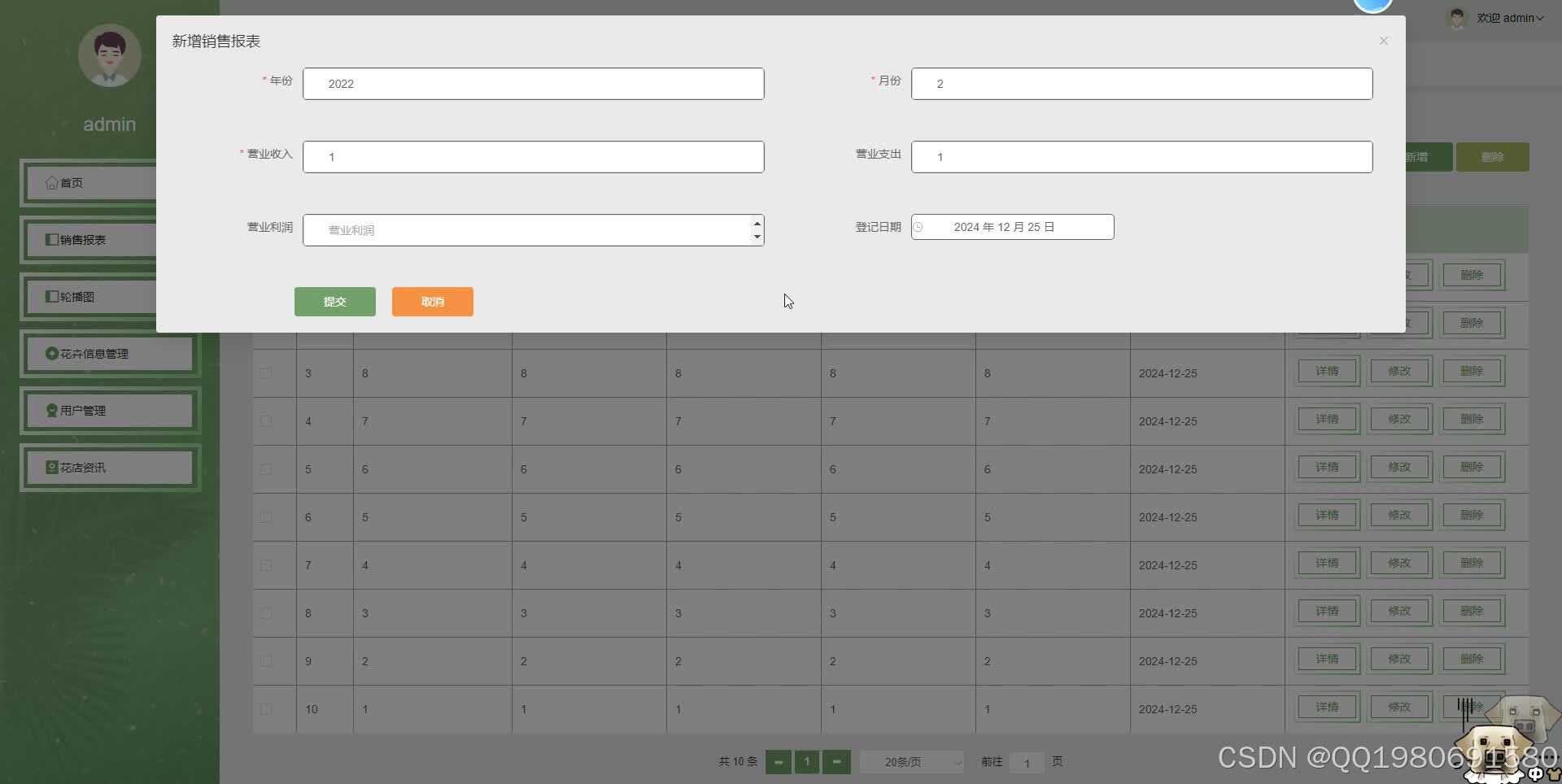Select page 1 in pagination
The image size is (1562, 784).
click(x=807, y=762)
